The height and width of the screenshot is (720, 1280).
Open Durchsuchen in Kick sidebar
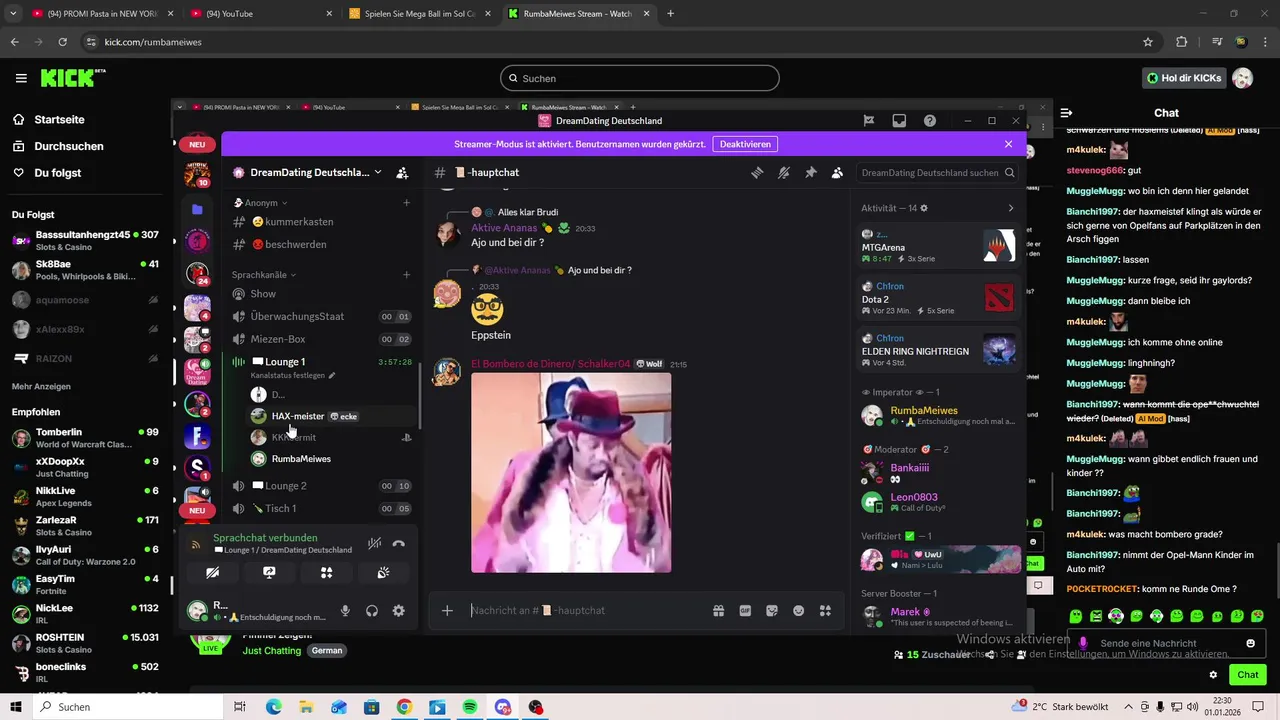click(69, 146)
